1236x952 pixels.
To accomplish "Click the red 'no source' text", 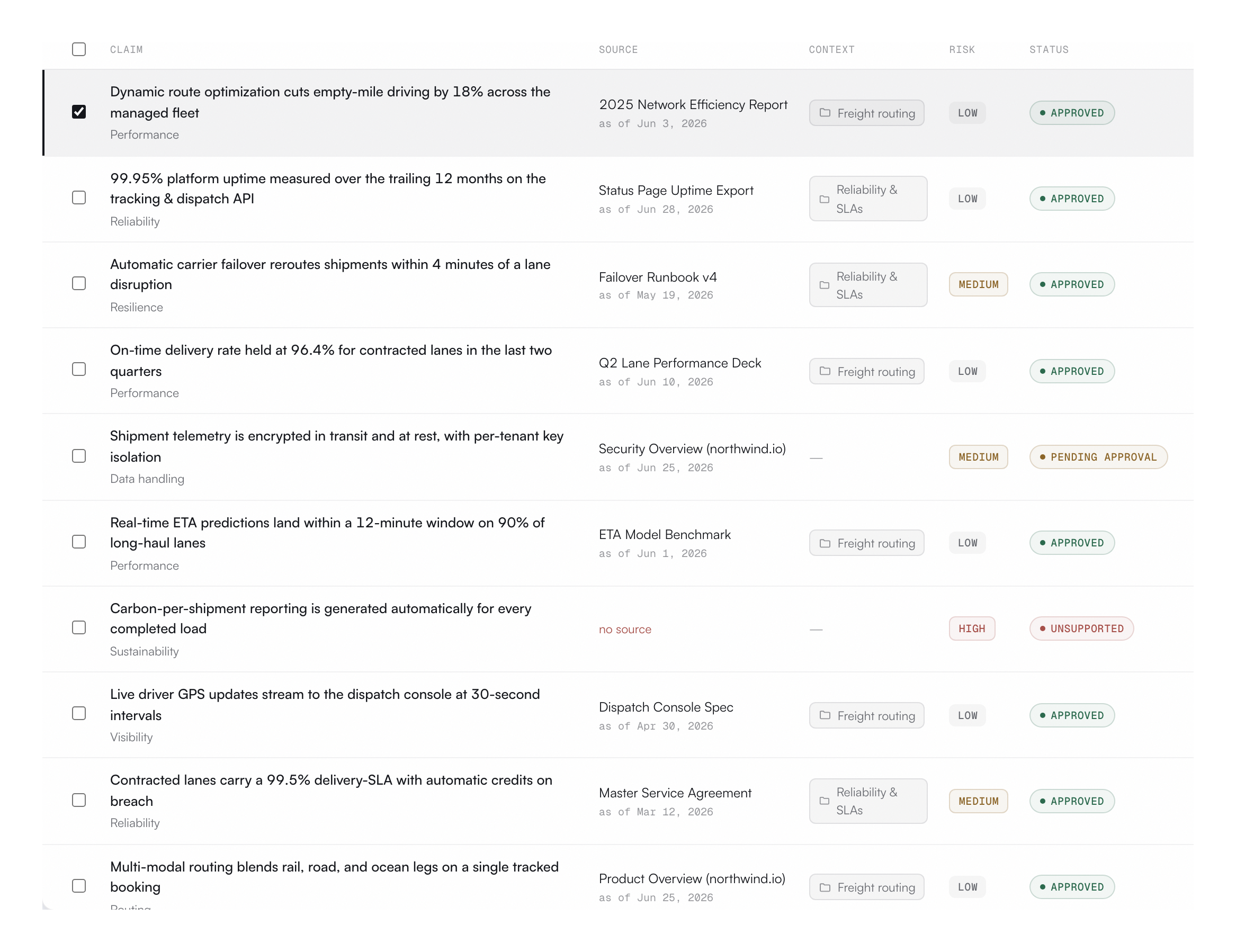I will pyautogui.click(x=625, y=630).
